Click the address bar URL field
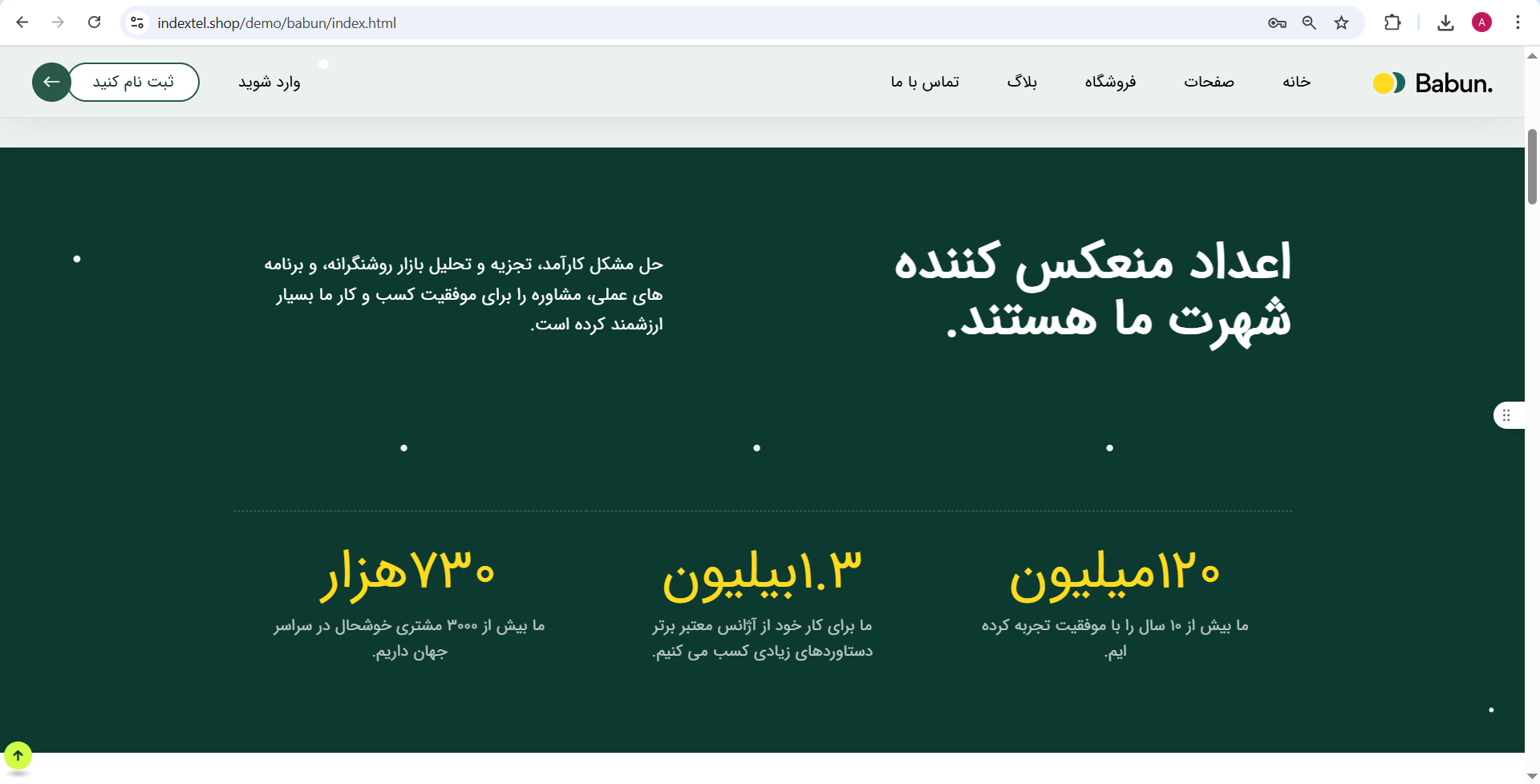This screenshot has width=1540, height=784. coord(642,22)
